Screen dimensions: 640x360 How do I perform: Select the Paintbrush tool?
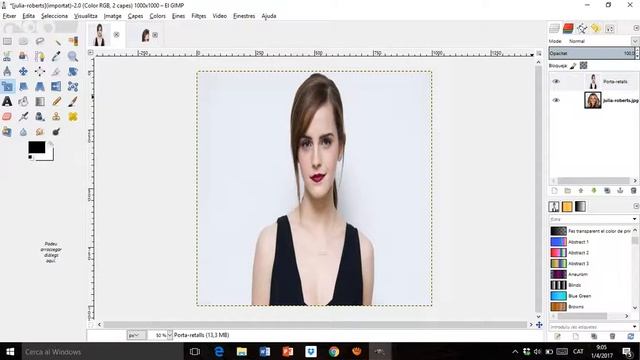point(73,101)
